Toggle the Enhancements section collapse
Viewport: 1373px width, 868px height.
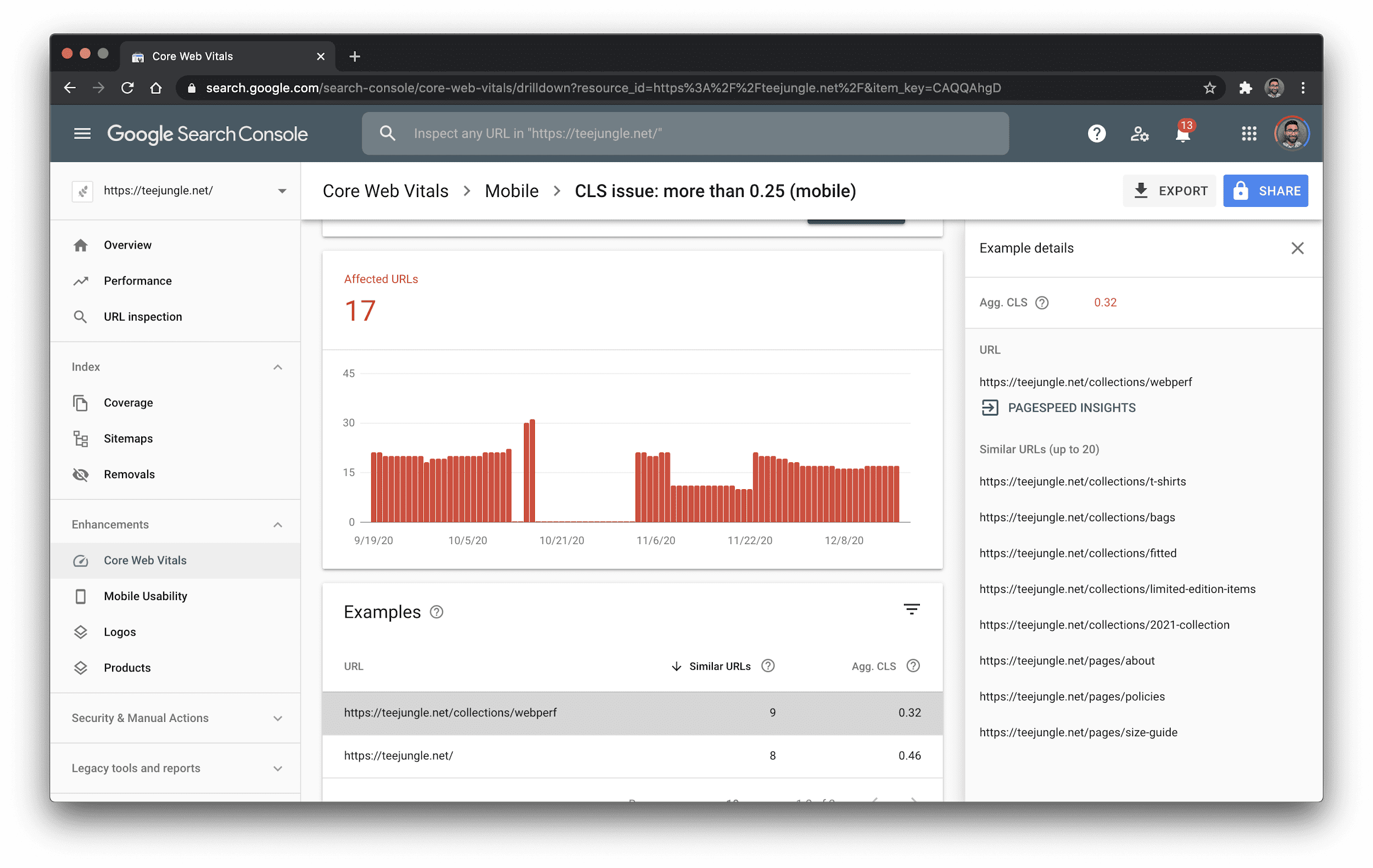coord(280,524)
